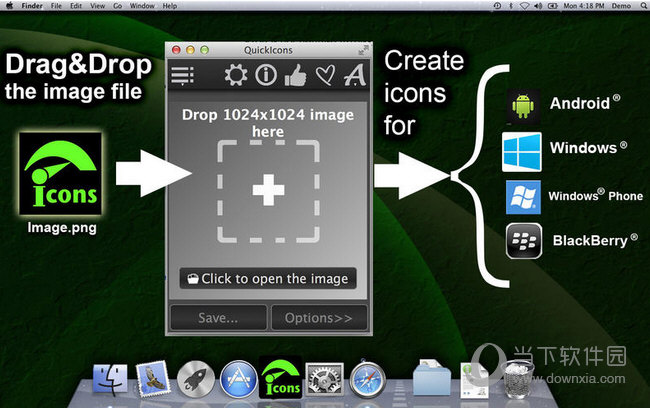Open App Store in the Dock
This screenshot has height=408, width=650.
pyautogui.click(x=239, y=379)
